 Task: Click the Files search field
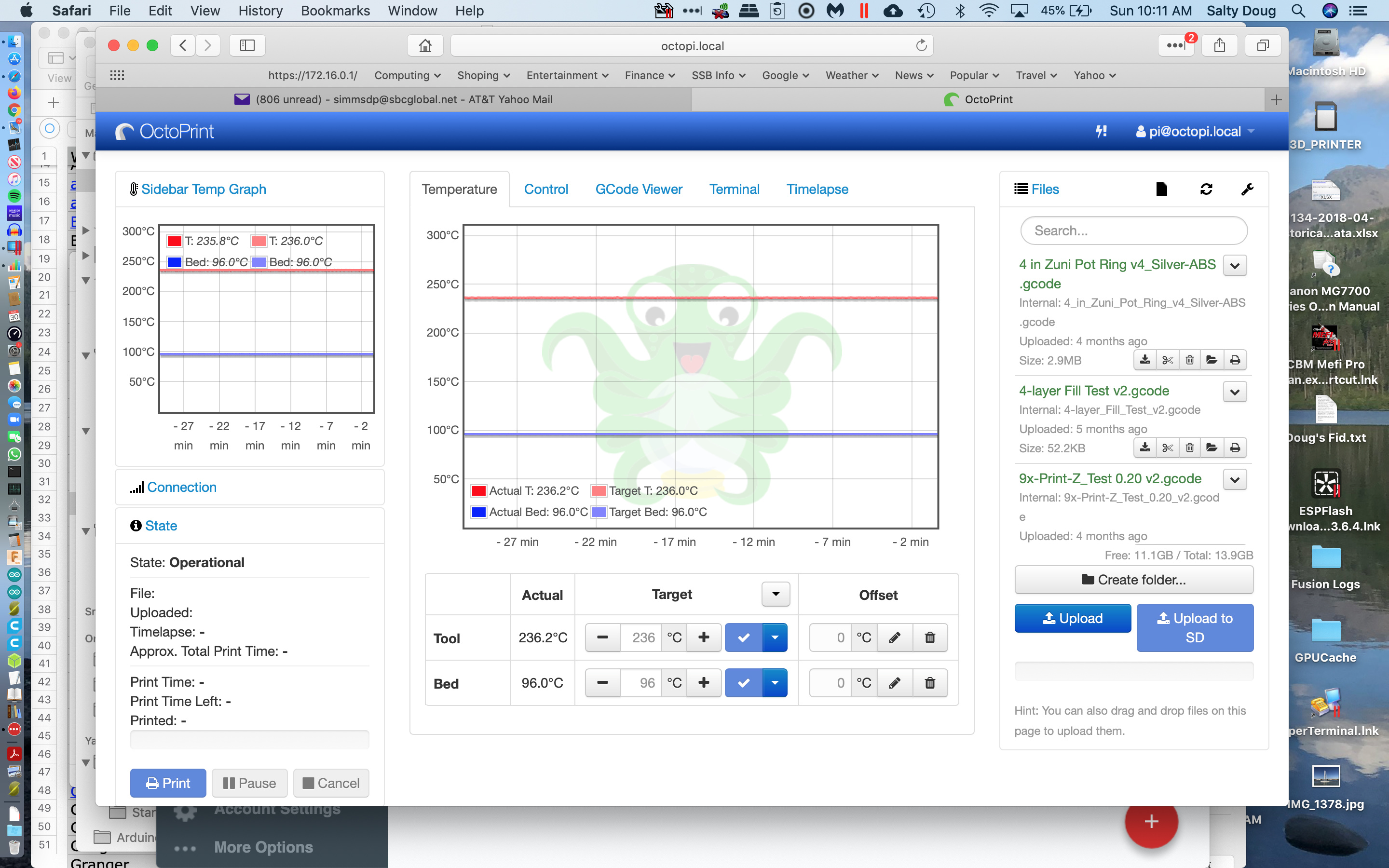click(x=1133, y=230)
